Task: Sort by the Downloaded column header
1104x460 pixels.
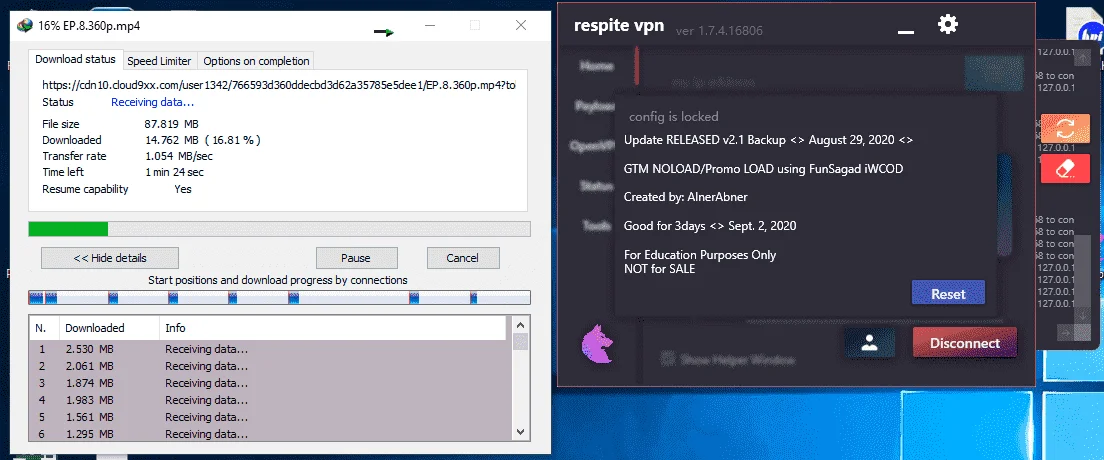Action: click(x=109, y=328)
